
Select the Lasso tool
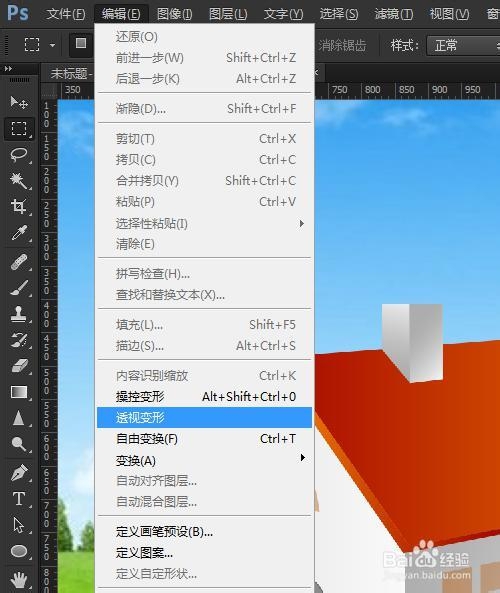point(19,155)
